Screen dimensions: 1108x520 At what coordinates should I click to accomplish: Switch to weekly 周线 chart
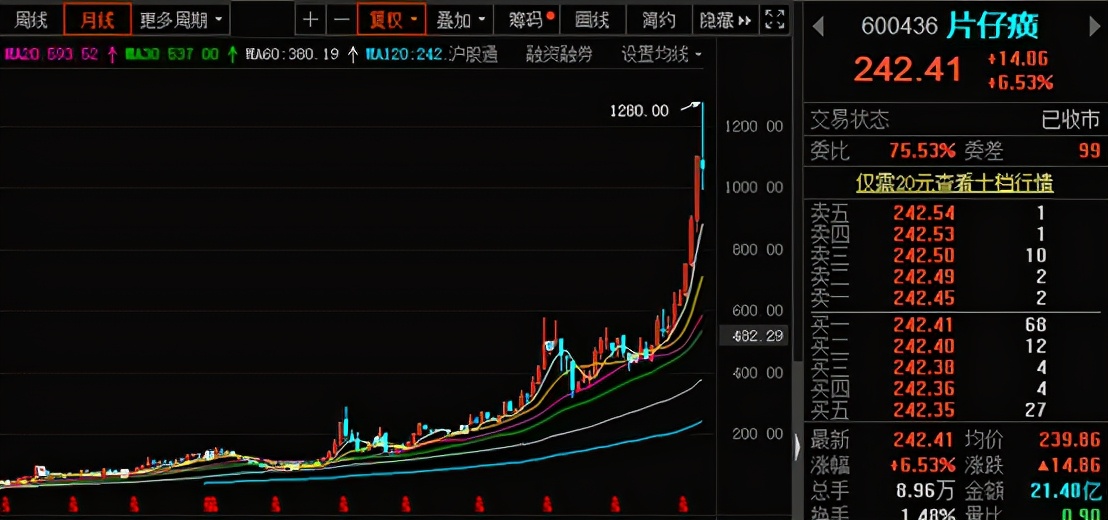point(32,20)
